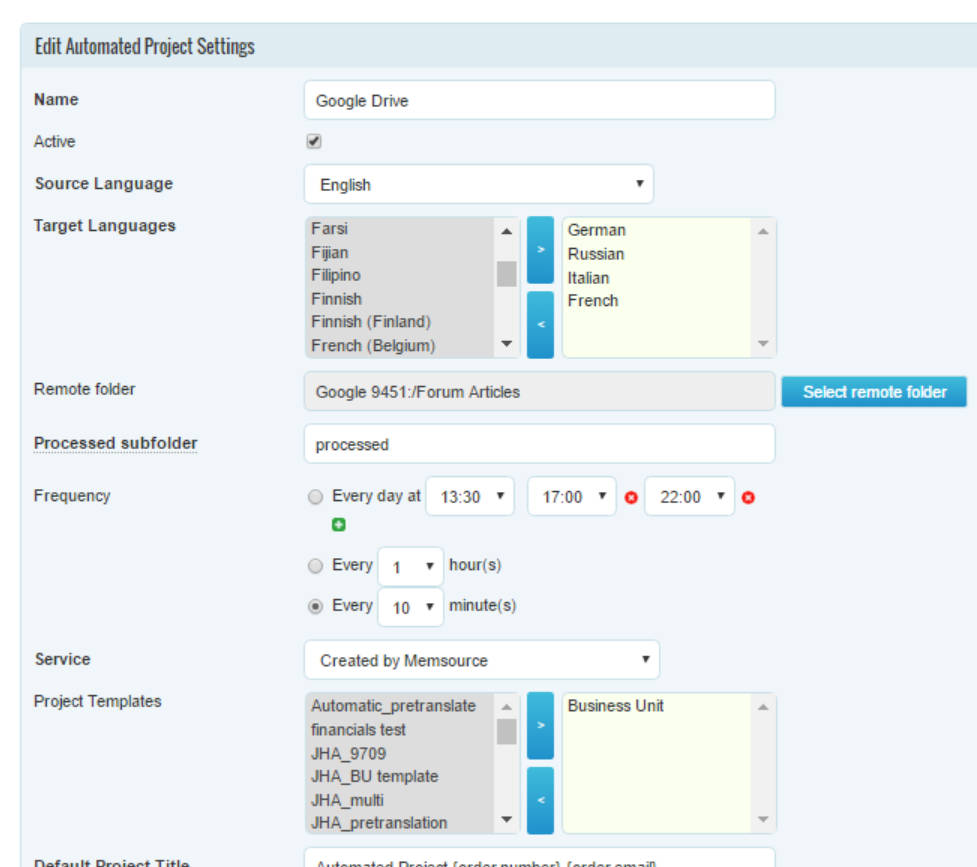This screenshot has width=977, height=867.
Task: Pick JHA_9709 in the project templates list
Action: (348, 753)
